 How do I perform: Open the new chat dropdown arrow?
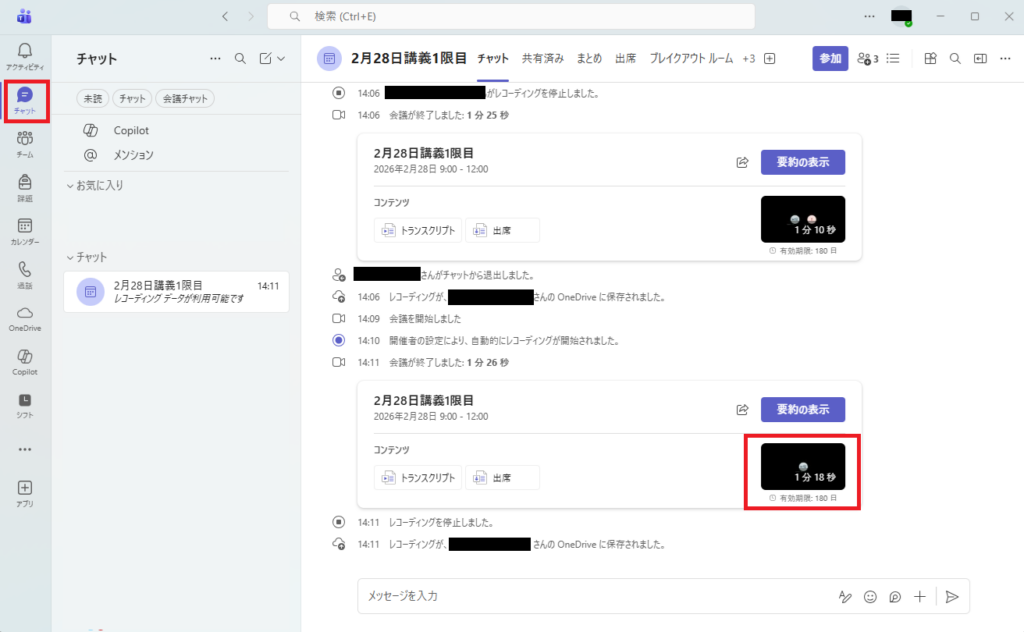(281, 59)
